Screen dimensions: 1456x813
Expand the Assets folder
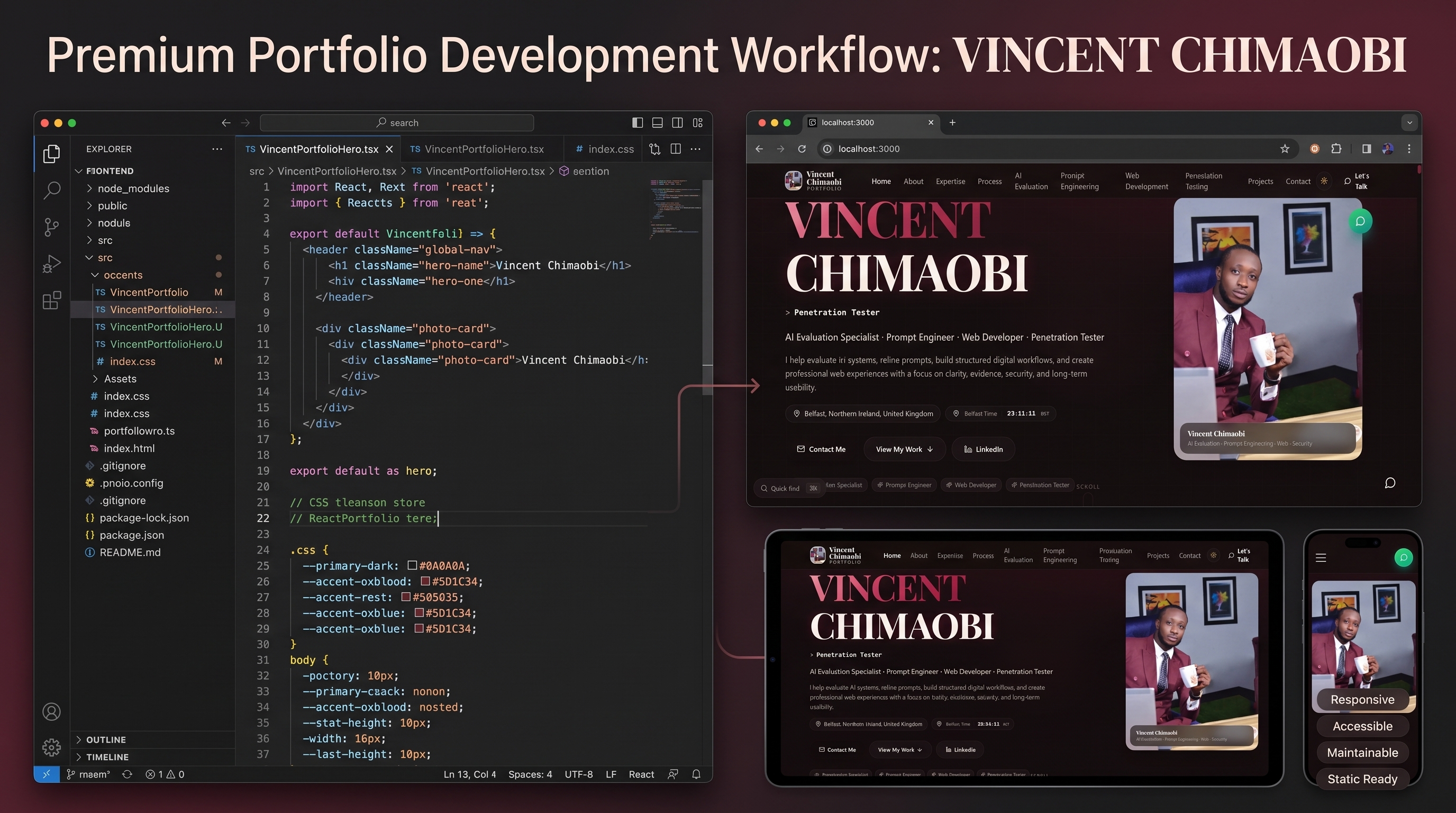tap(114, 379)
